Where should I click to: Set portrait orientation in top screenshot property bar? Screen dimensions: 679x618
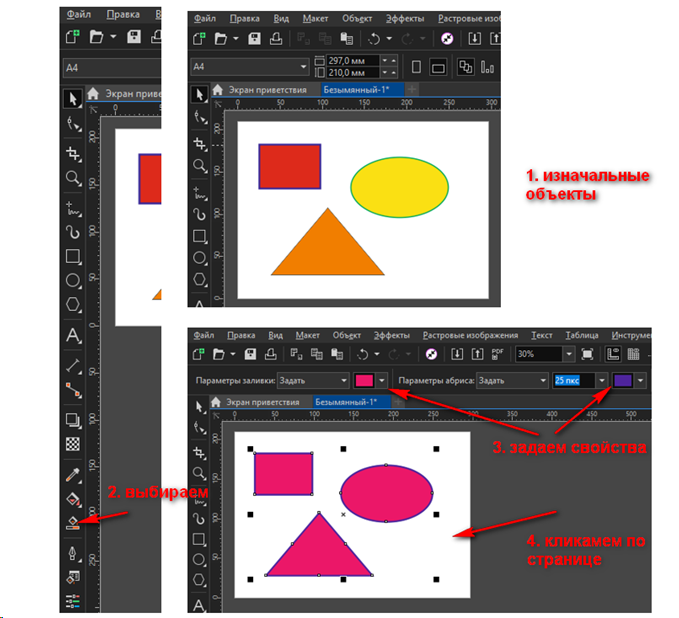(416, 67)
